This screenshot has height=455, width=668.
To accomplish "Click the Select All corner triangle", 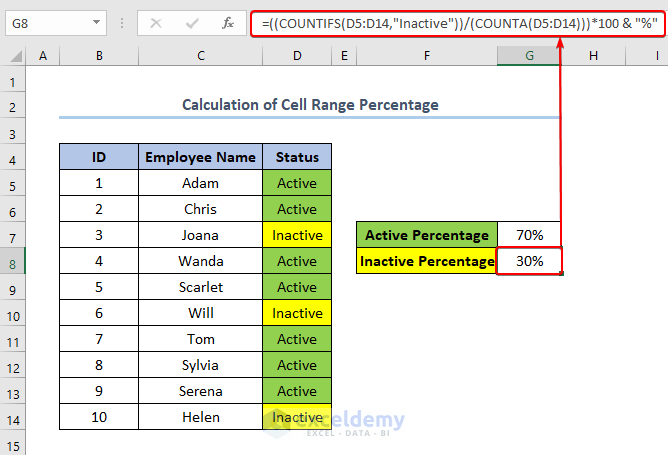I will point(16,56).
